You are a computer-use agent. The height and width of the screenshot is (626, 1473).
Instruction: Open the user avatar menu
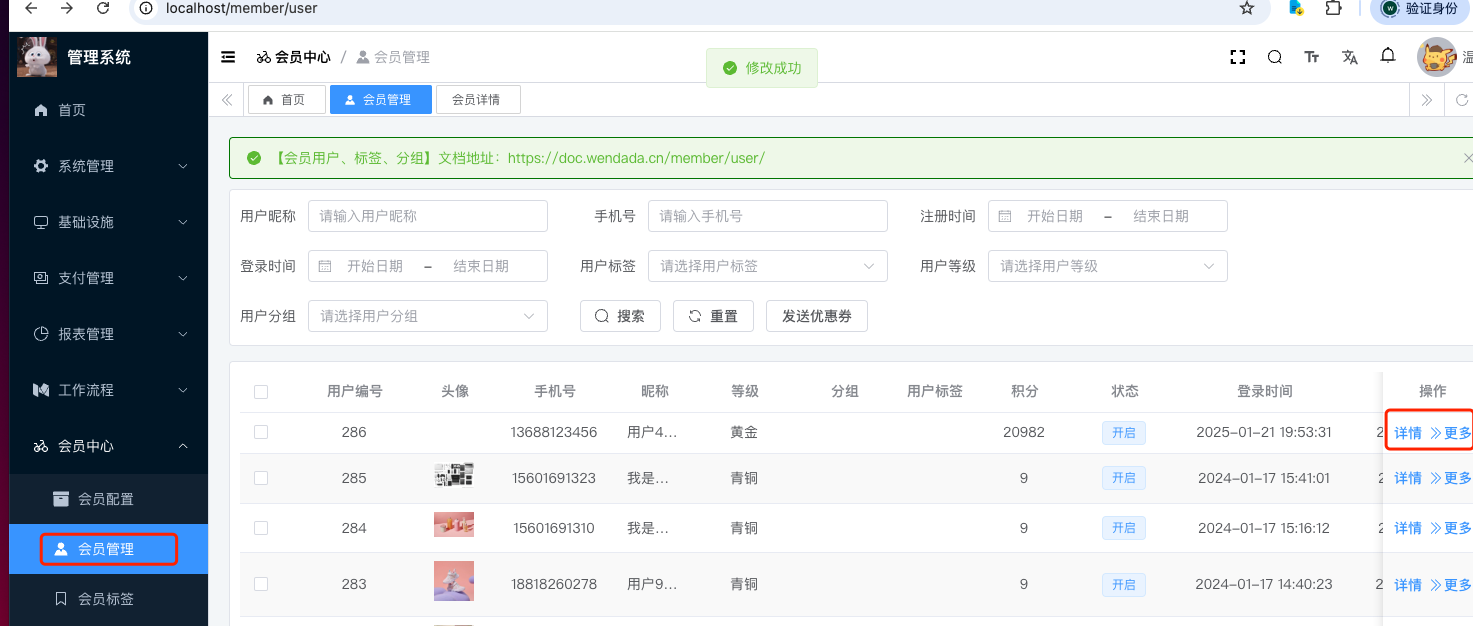[1437, 57]
